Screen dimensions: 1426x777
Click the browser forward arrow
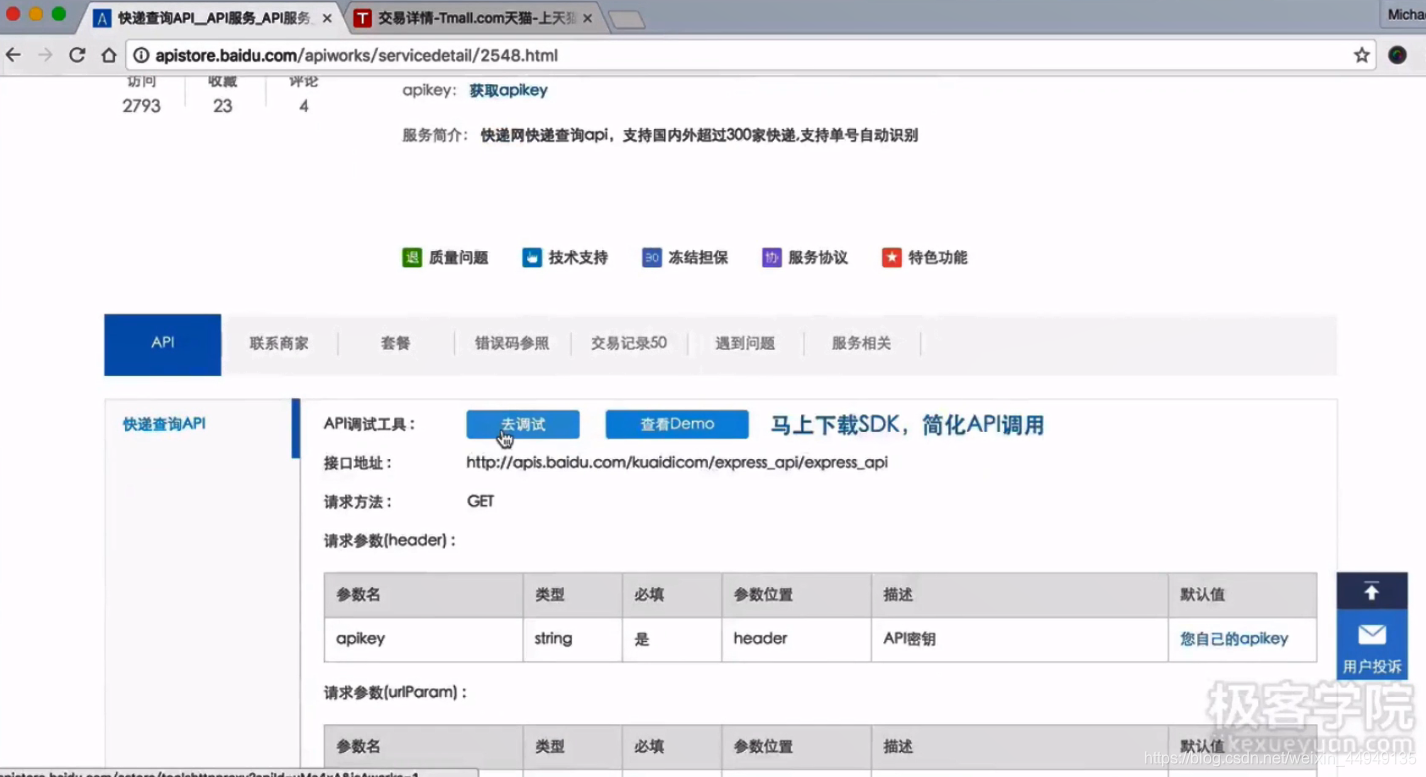point(45,55)
